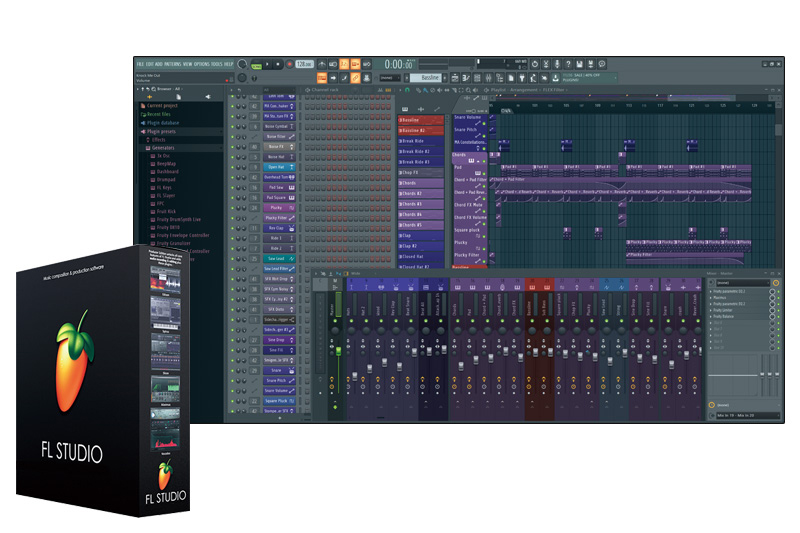Mute the Snare Volume playlist track

(x=484, y=124)
